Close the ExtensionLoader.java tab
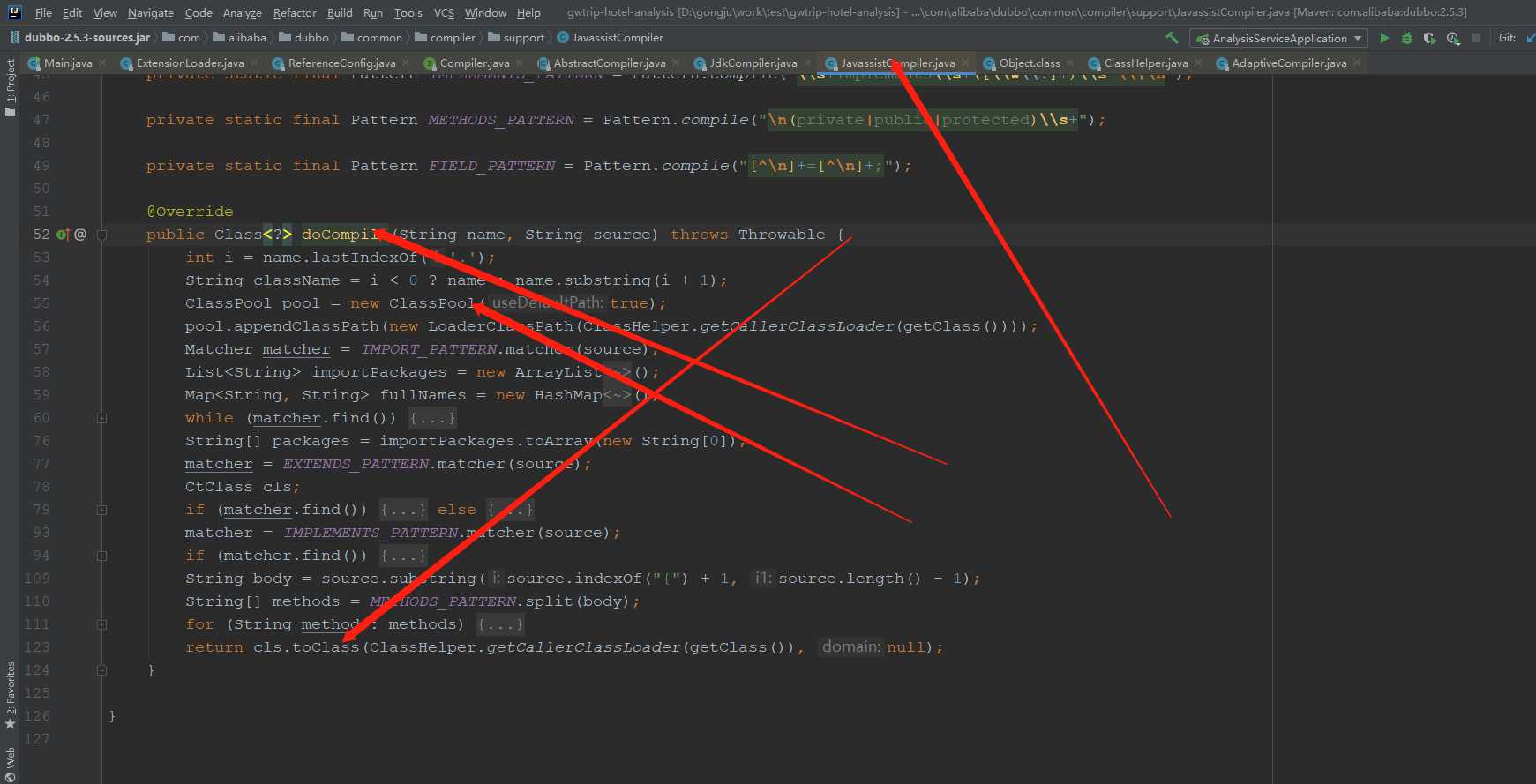 (x=254, y=63)
